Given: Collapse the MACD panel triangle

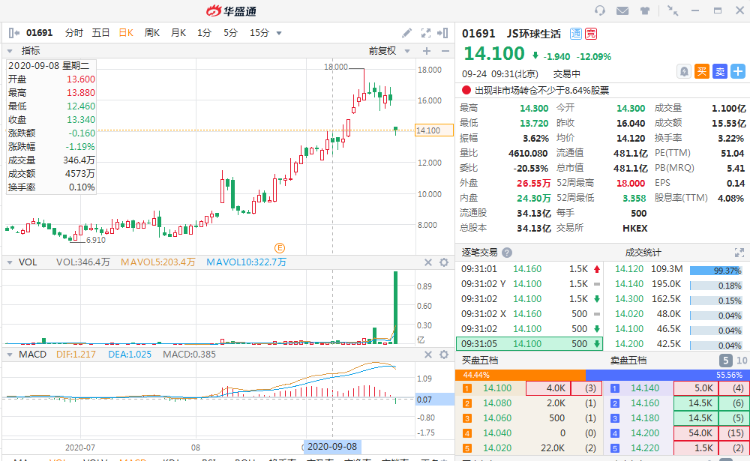Looking at the screenshot, I should click(x=10, y=354).
